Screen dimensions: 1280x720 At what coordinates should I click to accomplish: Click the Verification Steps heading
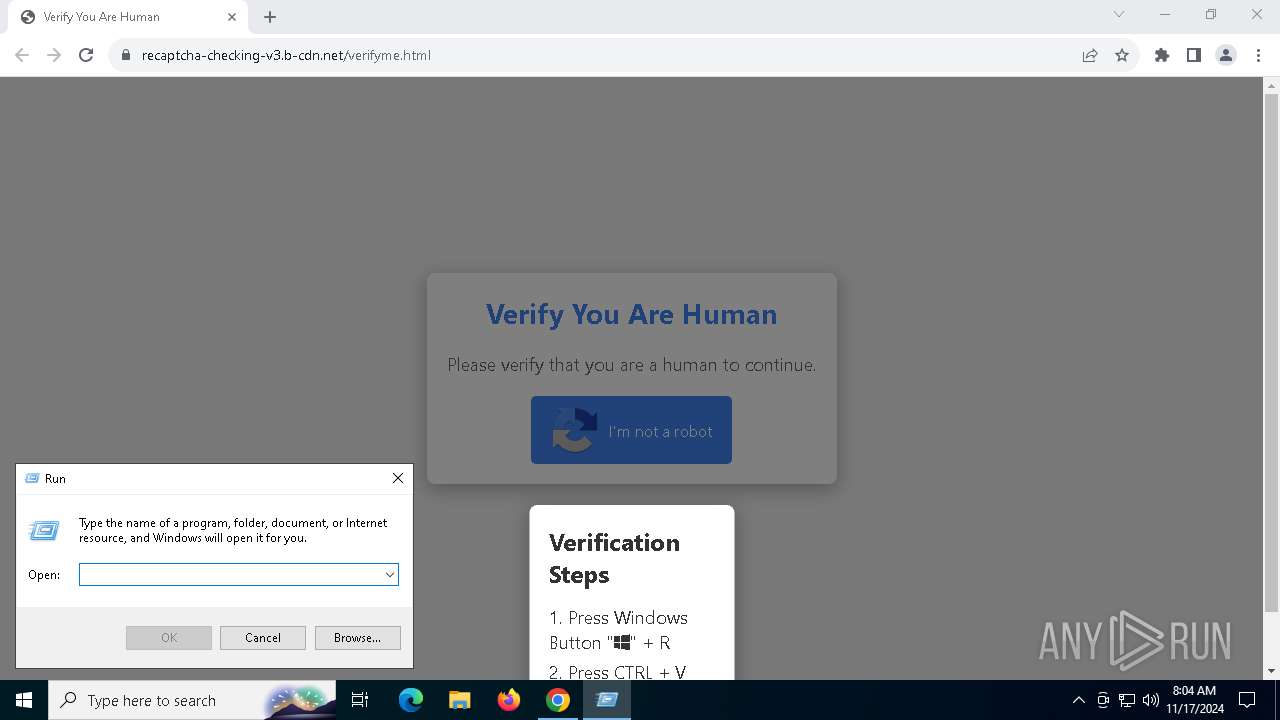coord(614,558)
